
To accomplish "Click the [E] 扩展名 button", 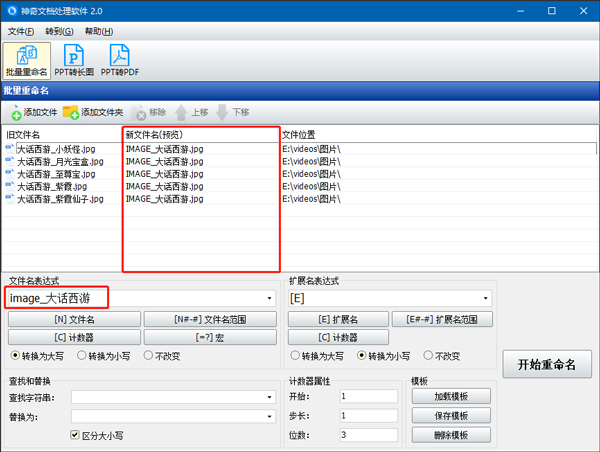I will [x=338, y=319].
